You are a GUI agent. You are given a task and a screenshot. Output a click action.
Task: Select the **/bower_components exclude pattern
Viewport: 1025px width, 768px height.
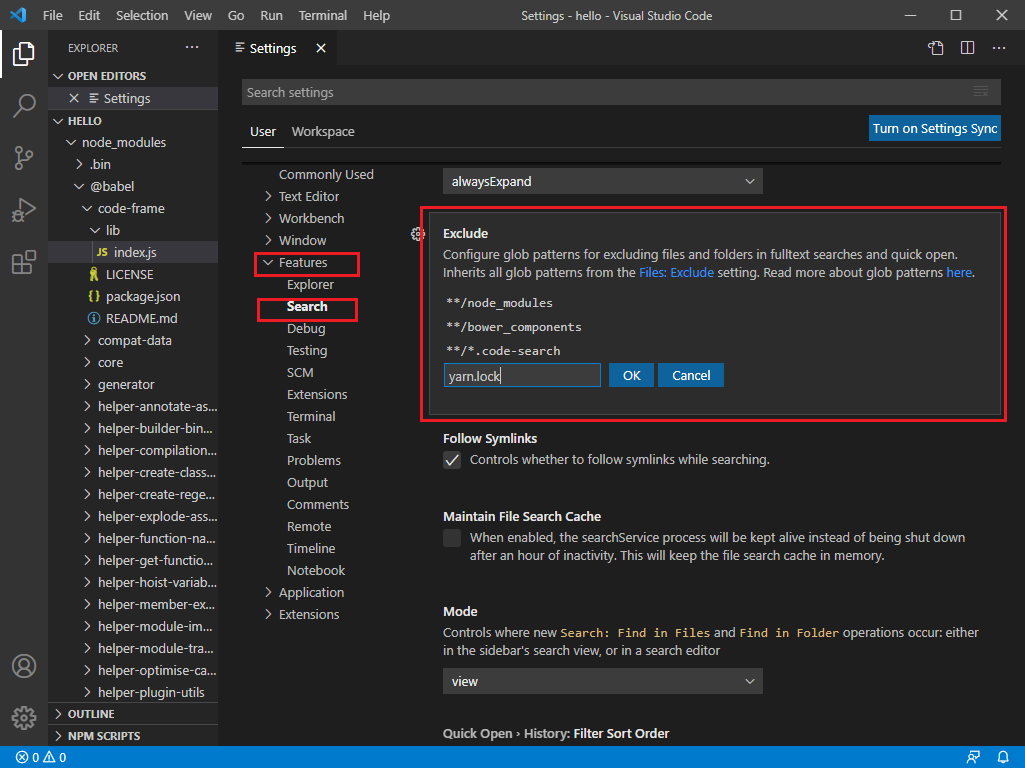click(x=514, y=327)
